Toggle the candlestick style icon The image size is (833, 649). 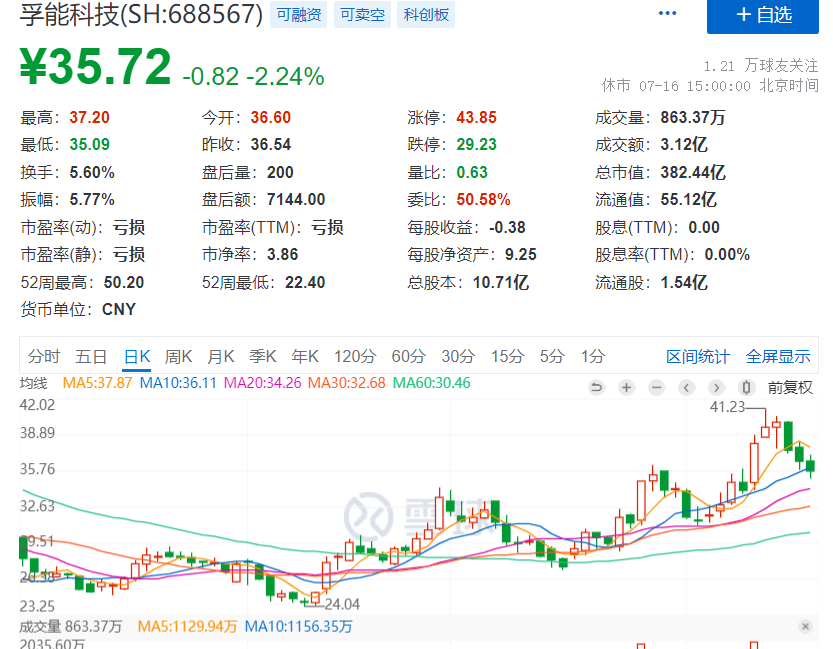click(x=746, y=388)
